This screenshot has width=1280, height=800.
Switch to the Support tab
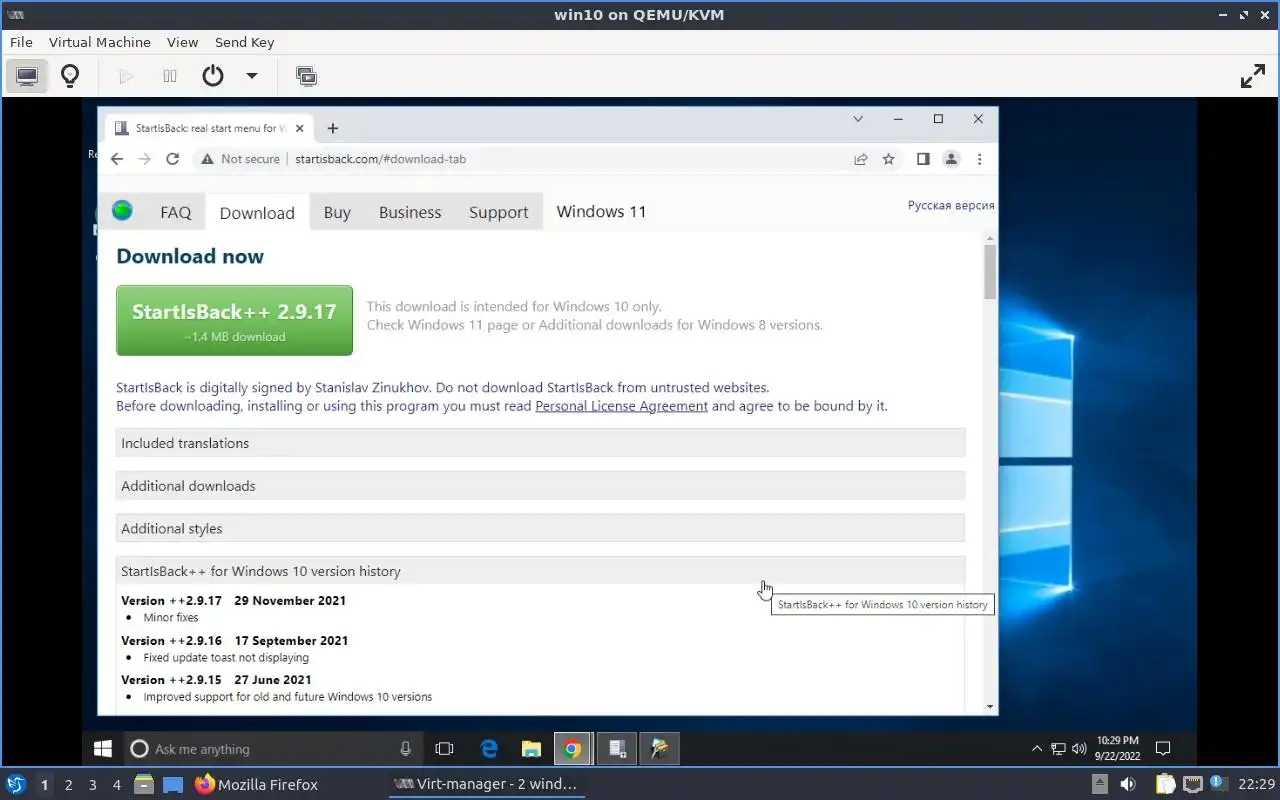[x=498, y=212]
